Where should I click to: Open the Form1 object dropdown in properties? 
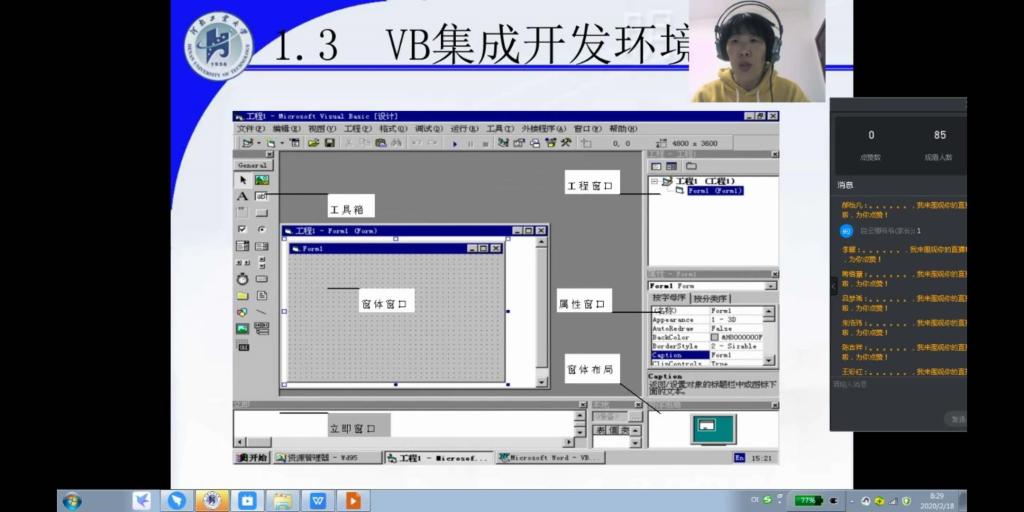771,286
